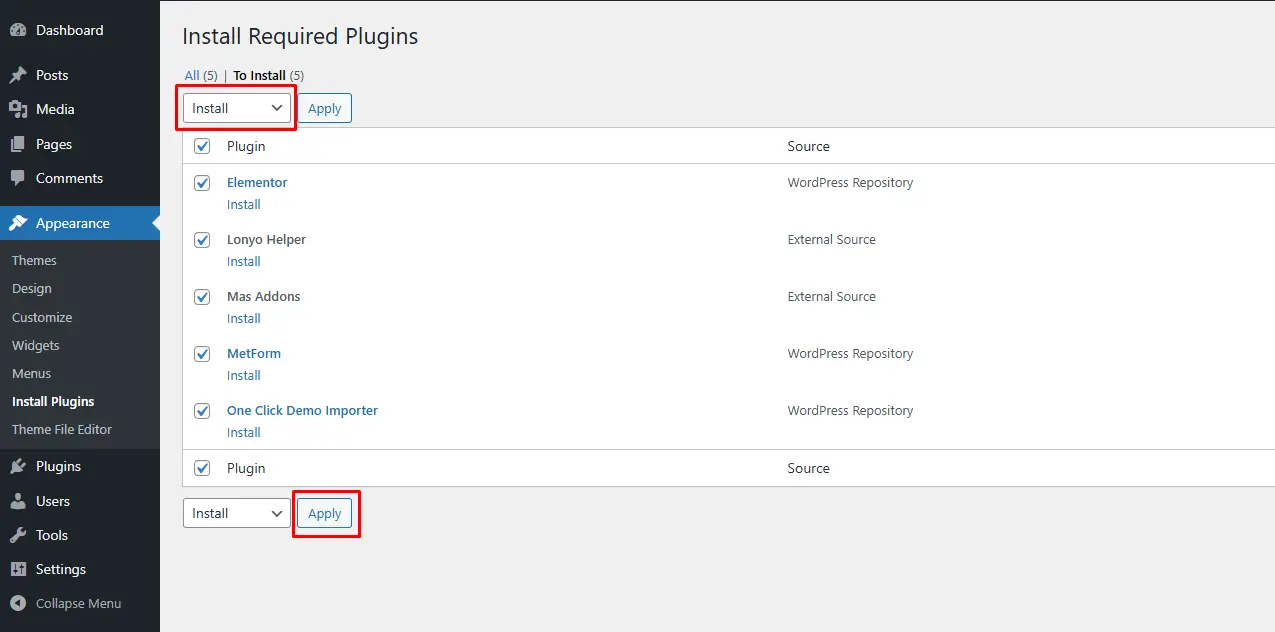The image size is (1275, 632).
Task: Click Install under Lonyo Helper
Action: point(244,261)
